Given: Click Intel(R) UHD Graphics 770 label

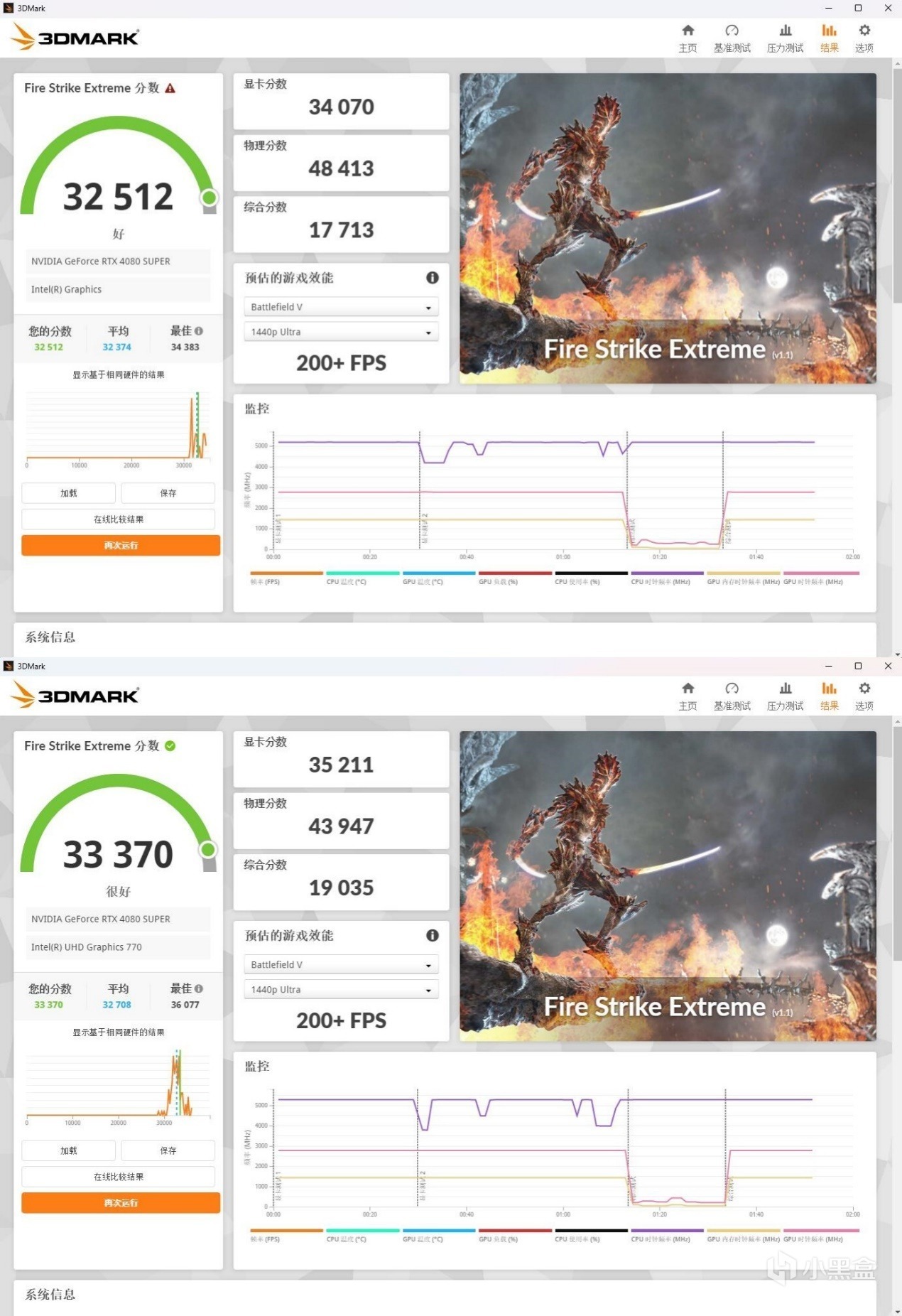Looking at the screenshot, I should point(87,947).
